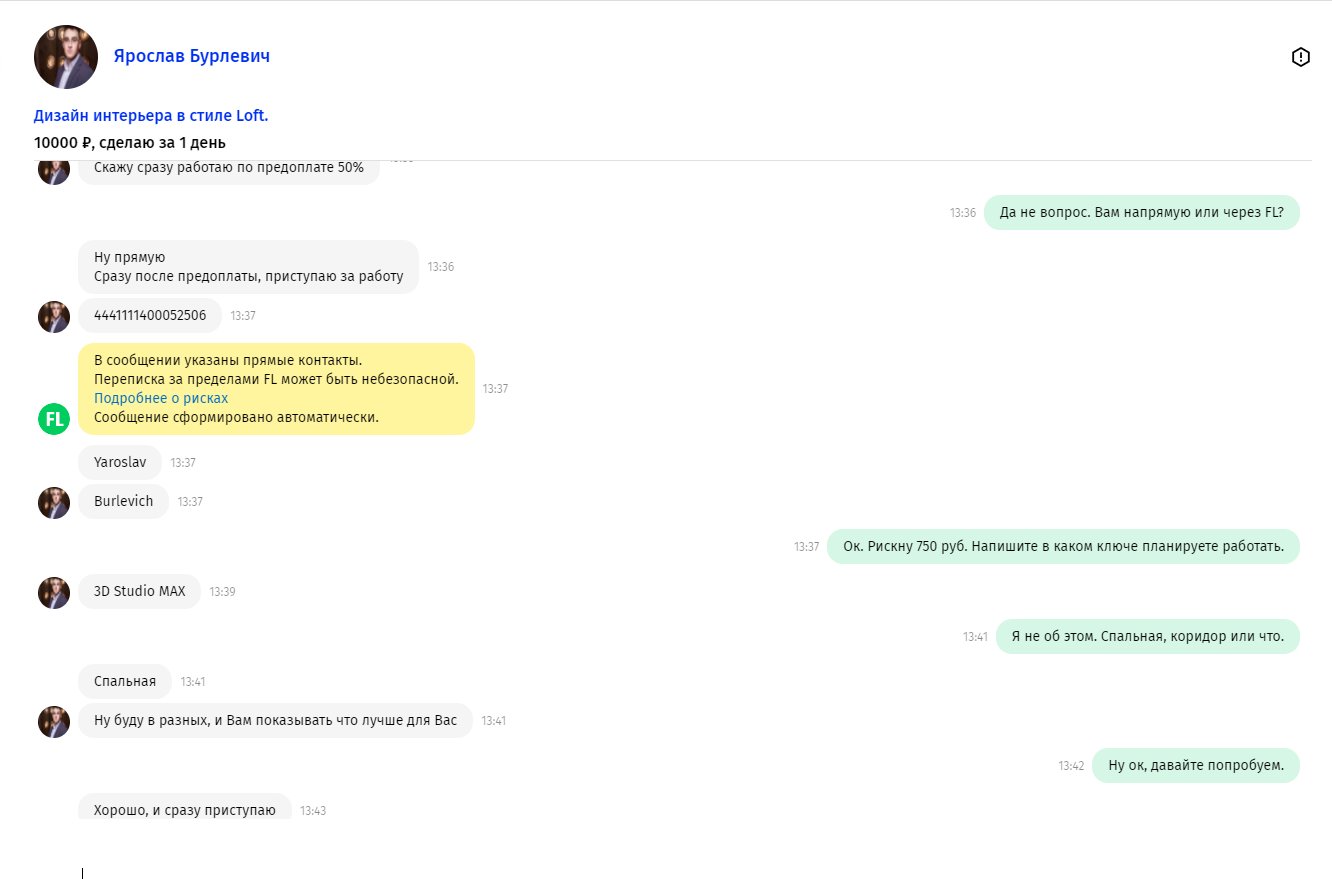
Task: Click the Рискну 750 руб outgoing message
Action: pyautogui.click(x=1063, y=547)
